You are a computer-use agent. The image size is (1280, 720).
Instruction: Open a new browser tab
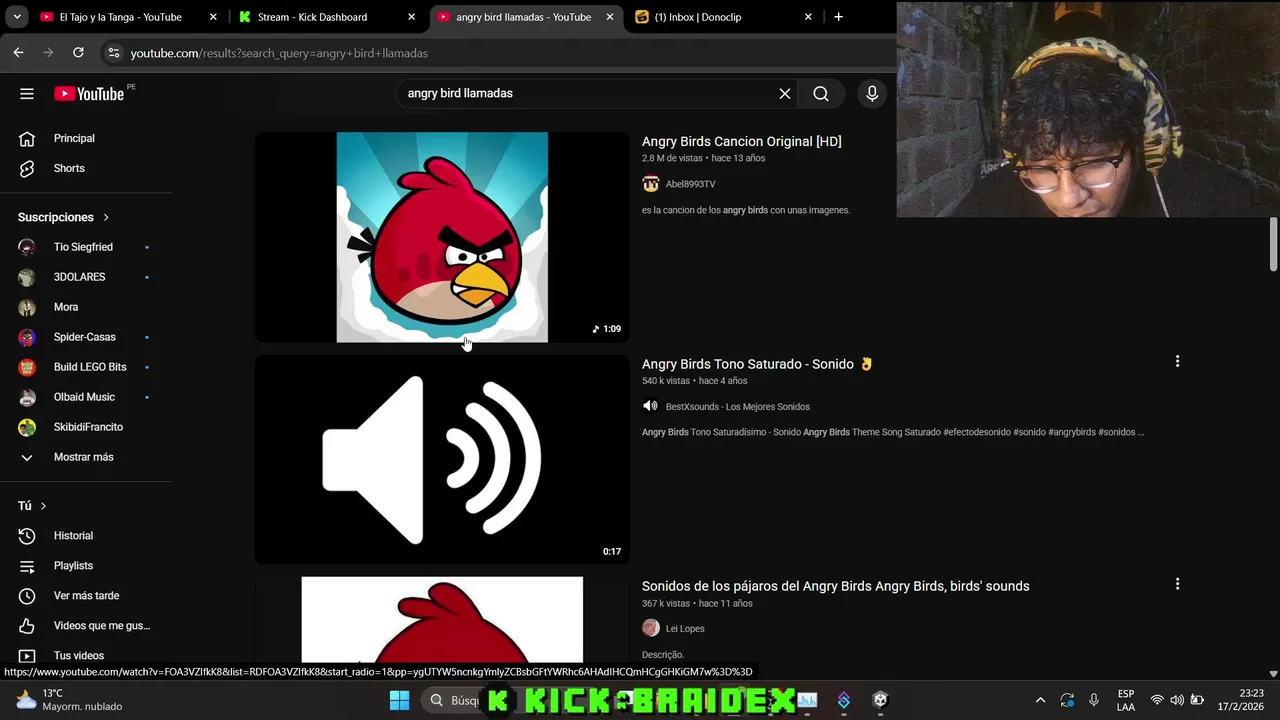[838, 17]
